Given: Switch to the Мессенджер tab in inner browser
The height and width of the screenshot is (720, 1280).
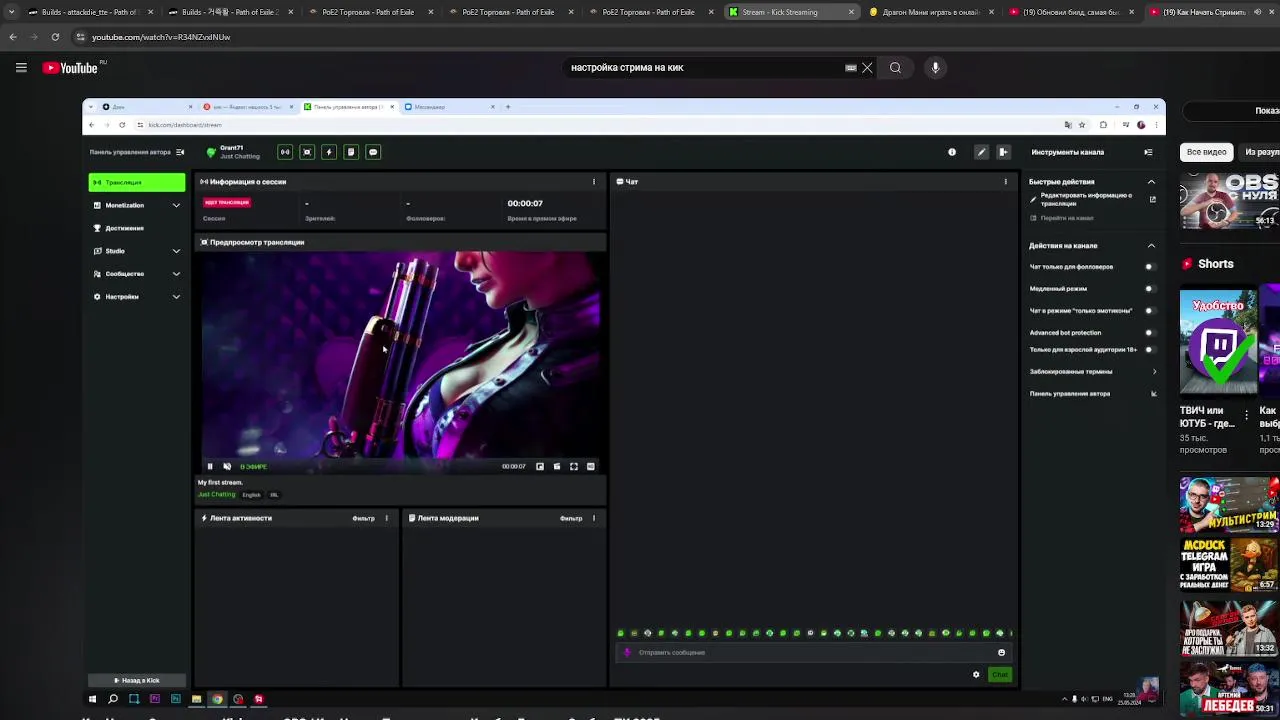Looking at the screenshot, I should (447, 107).
